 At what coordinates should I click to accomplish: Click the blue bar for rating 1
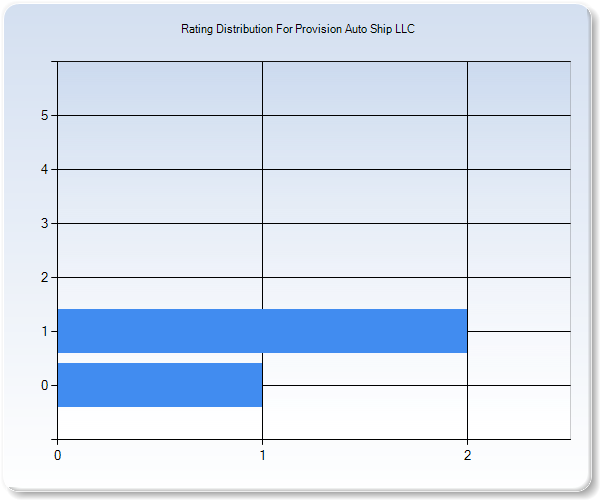(x=262, y=331)
